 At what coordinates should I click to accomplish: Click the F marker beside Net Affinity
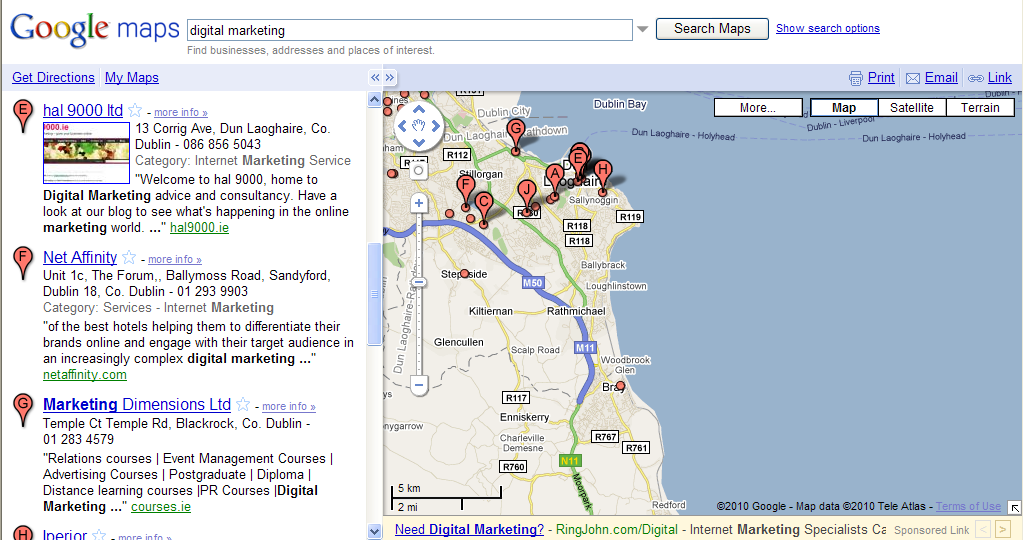[x=24, y=263]
